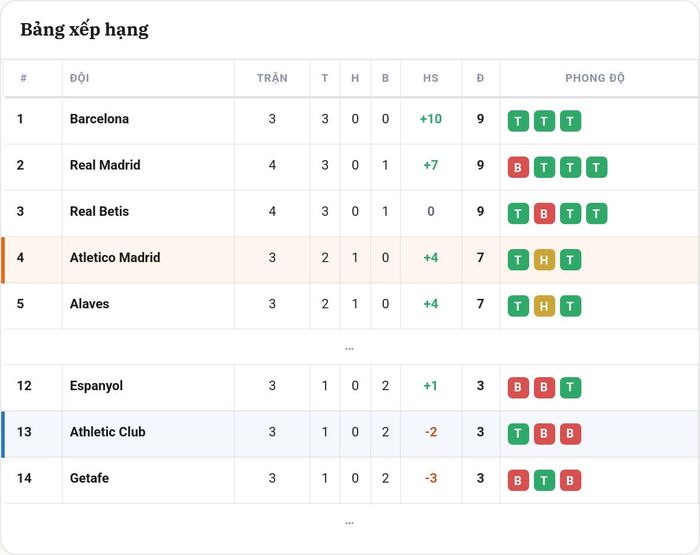Open the Atletico Madrid team link
The width and height of the screenshot is (700, 555).
click(x=115, y=257)
